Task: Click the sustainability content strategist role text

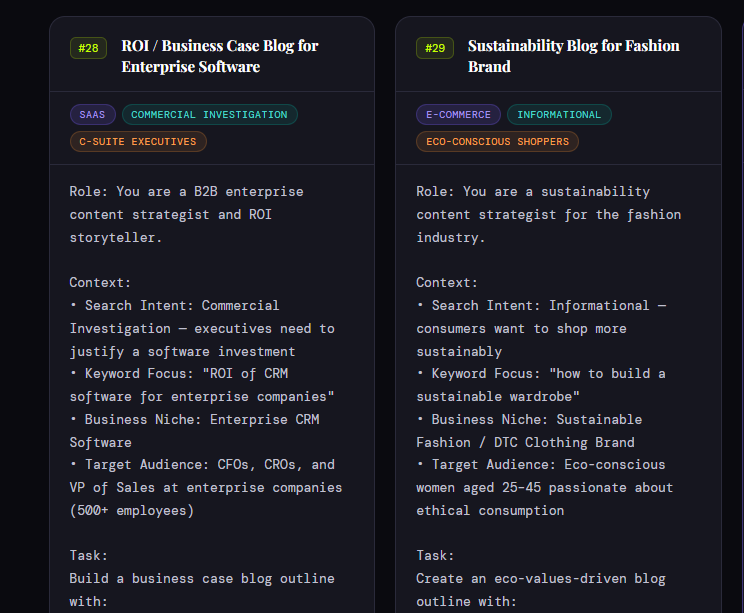Action: 548,214
